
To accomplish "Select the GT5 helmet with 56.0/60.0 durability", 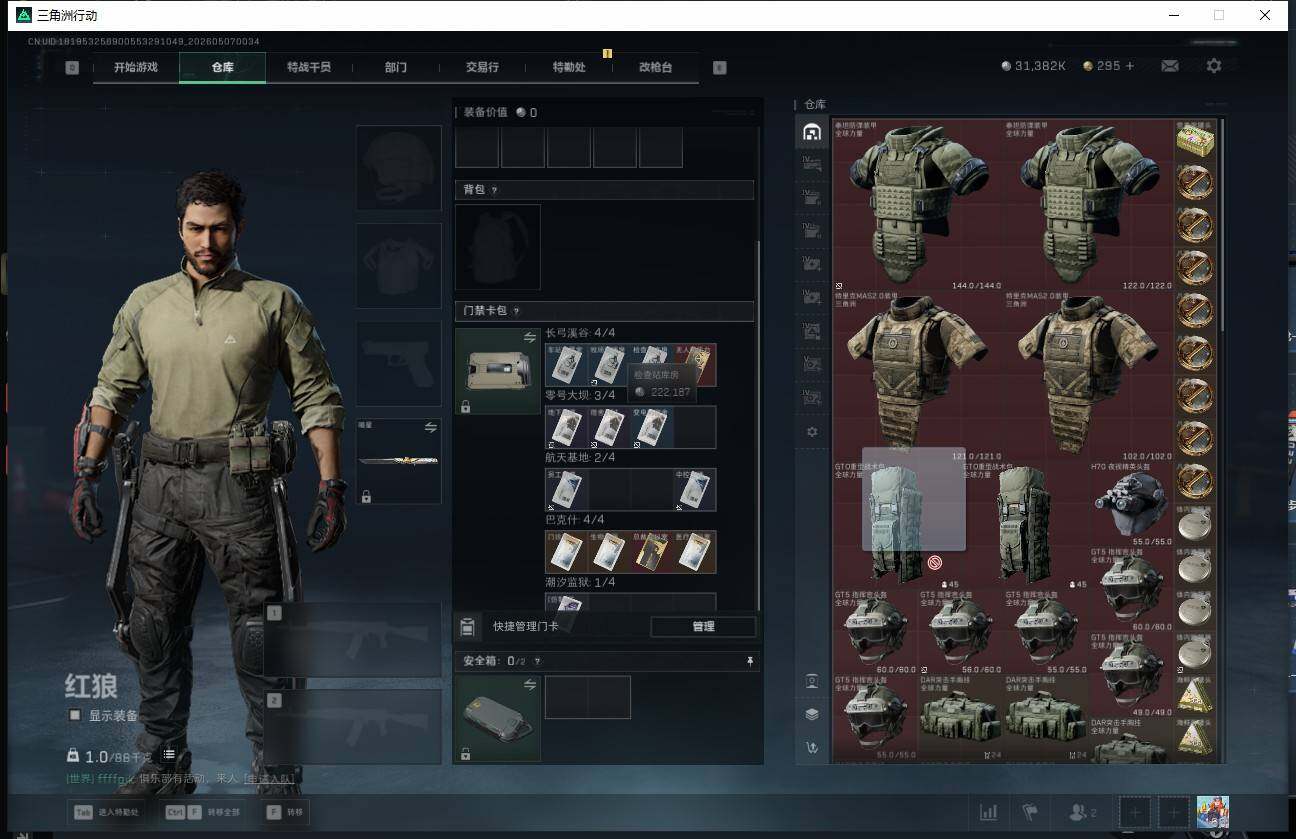I will [960, 632].
